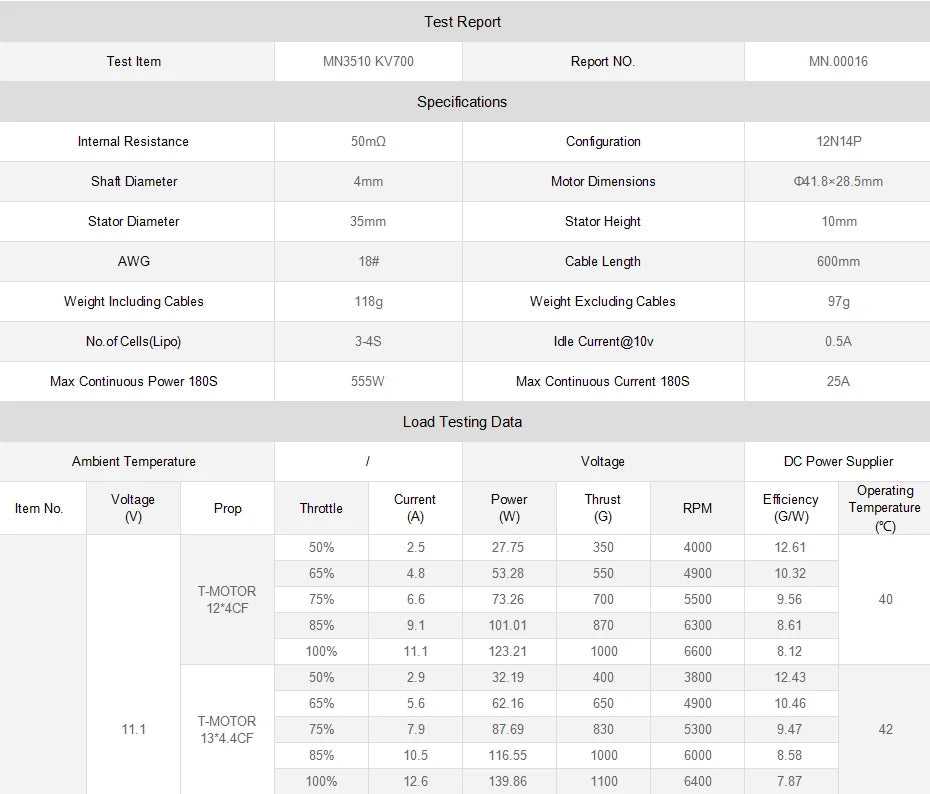Click the Specifications section header
Screen dimensions: 930x794
click(462, 101)
